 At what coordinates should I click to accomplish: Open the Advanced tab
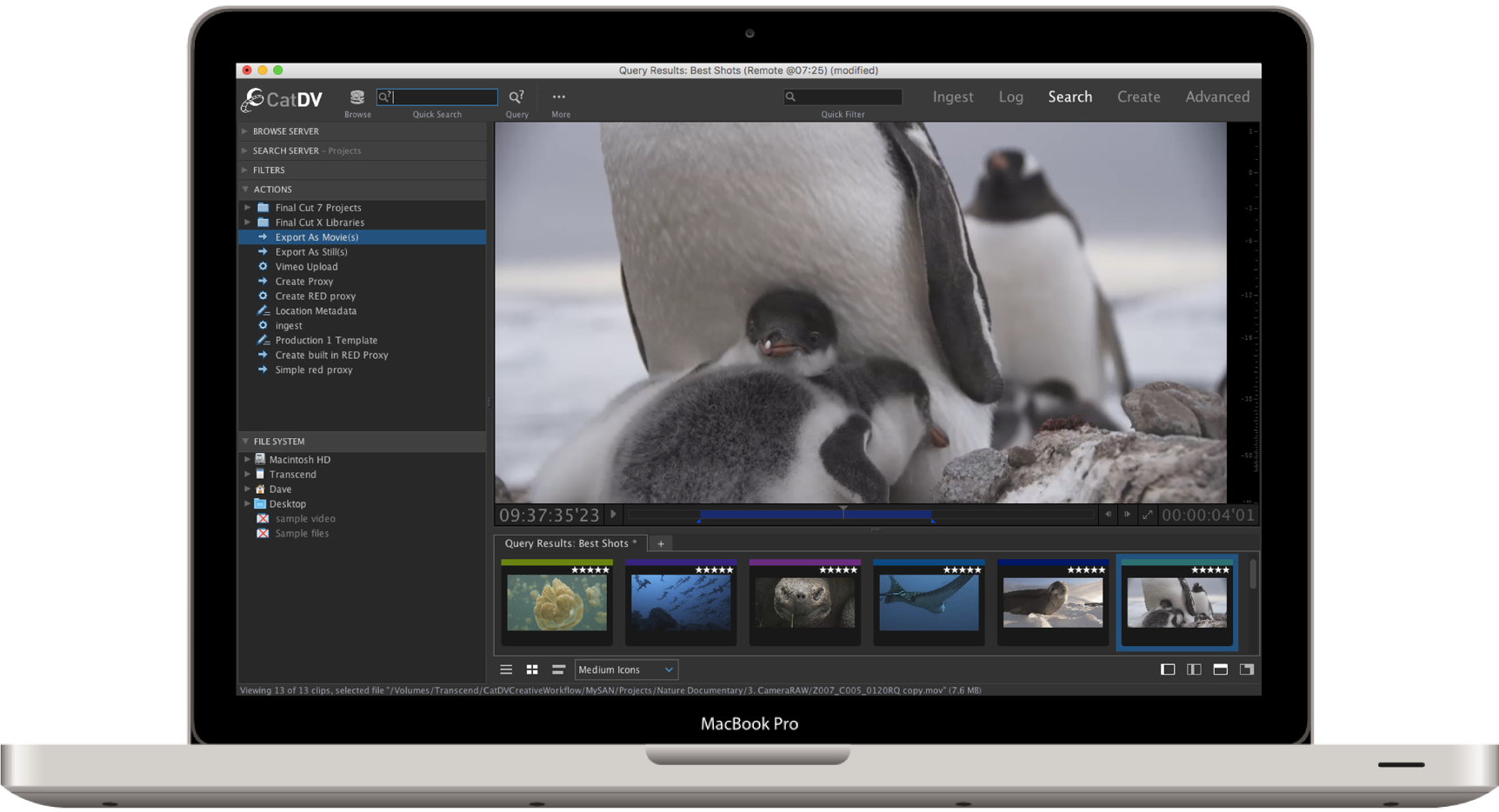[1217, 97]
